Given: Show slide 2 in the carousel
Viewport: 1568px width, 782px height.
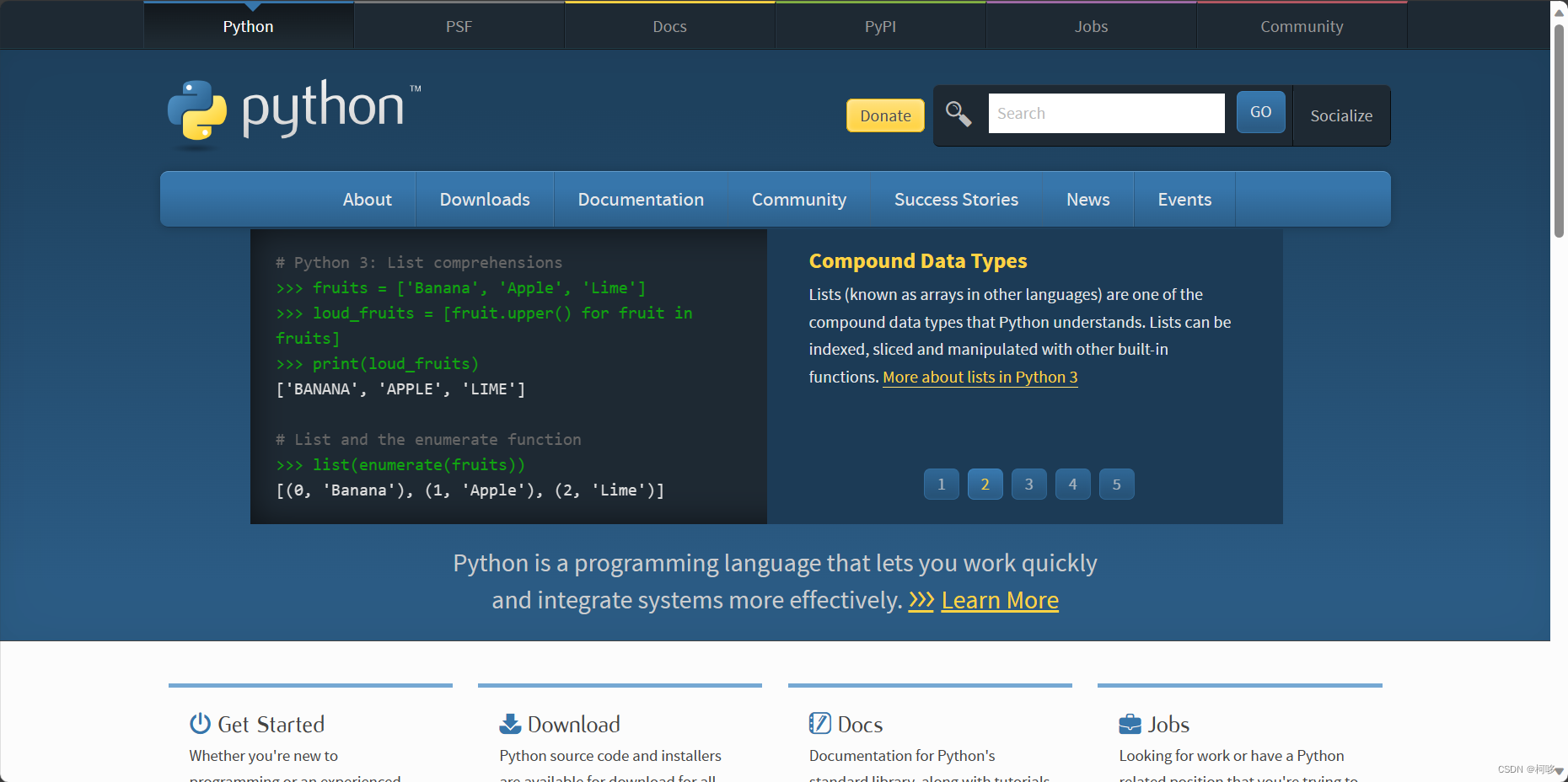Looking at the screenshot, I should (985, 485).
